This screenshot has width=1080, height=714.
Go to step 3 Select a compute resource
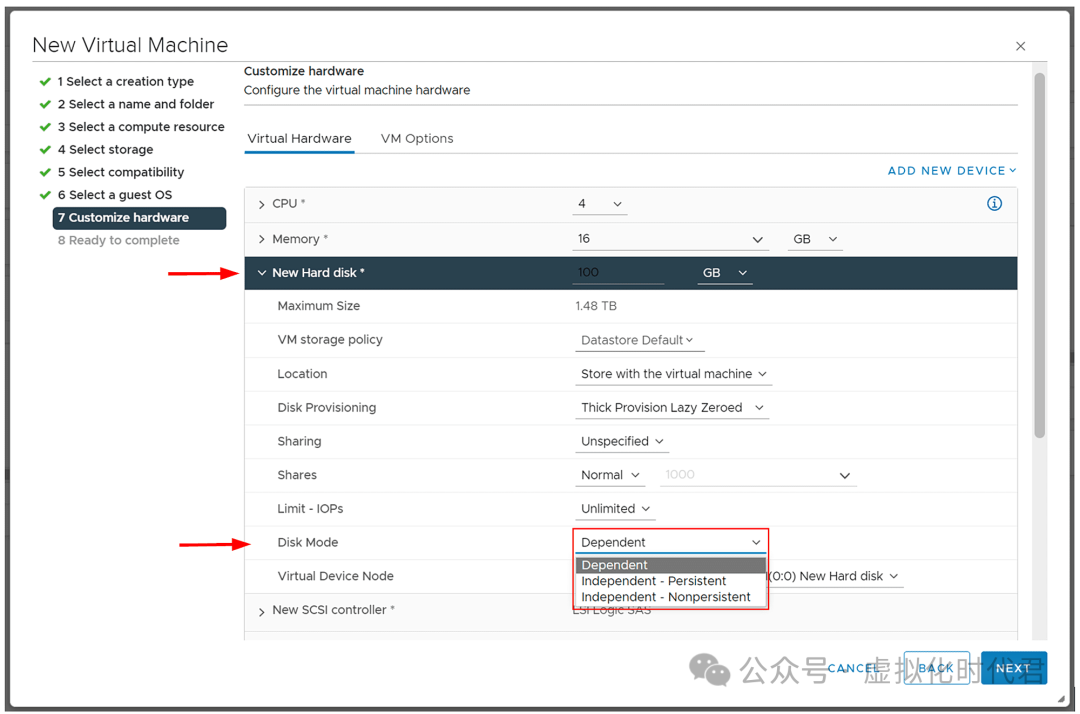pyautogui.click(x=141, y=127)
